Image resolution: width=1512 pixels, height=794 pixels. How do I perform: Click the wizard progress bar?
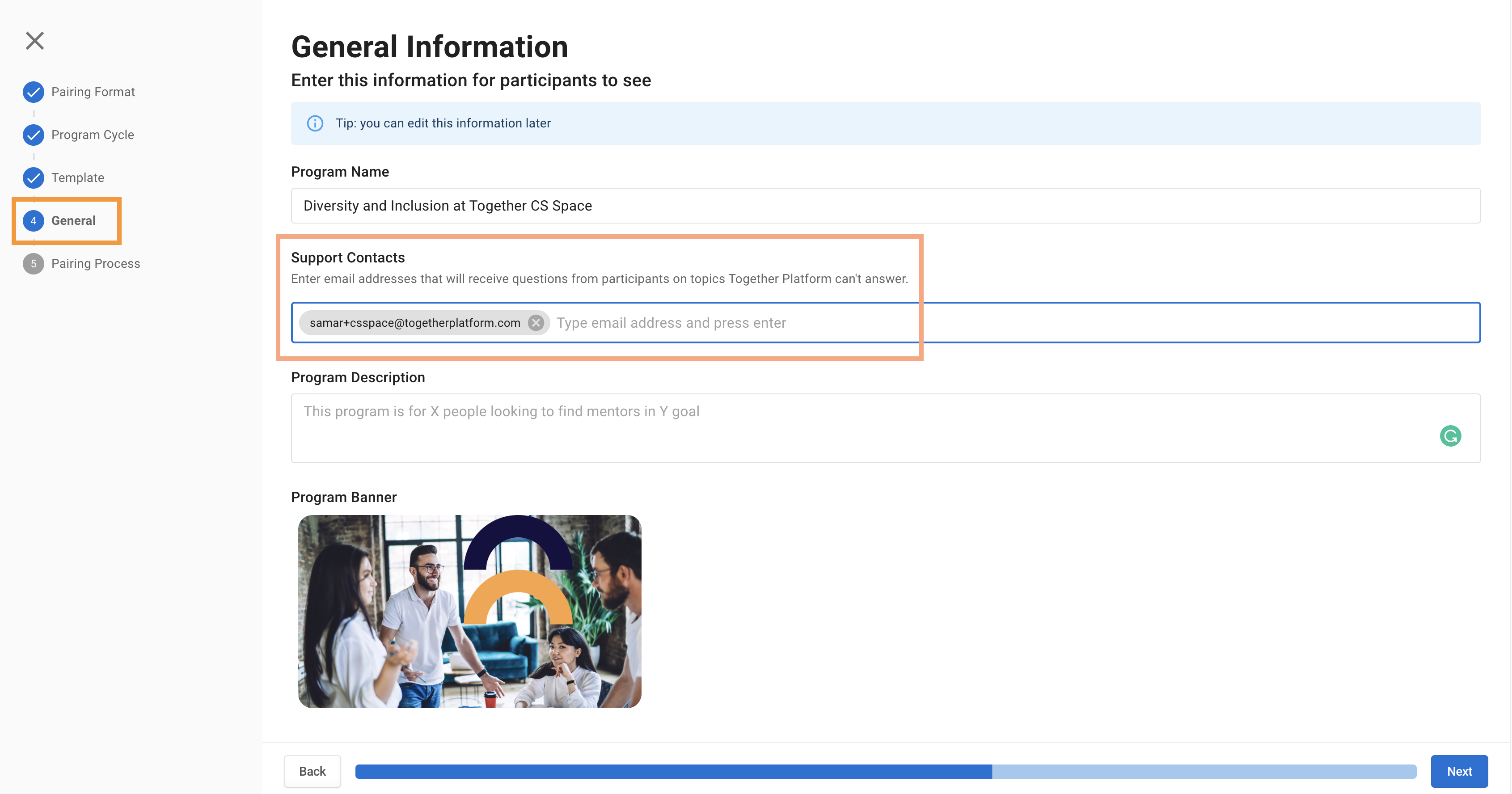coord(886,771)
